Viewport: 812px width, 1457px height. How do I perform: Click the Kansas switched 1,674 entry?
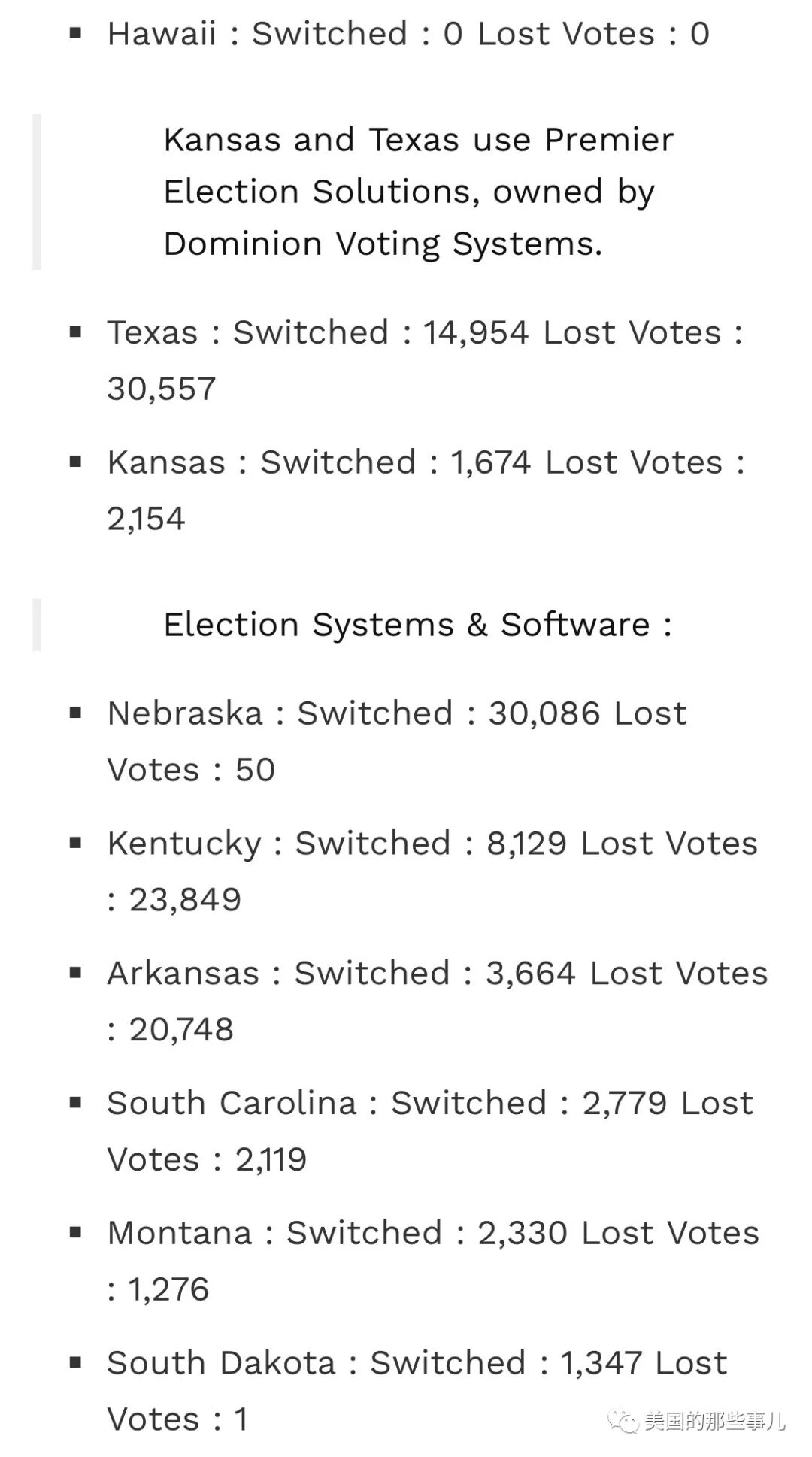426,490
